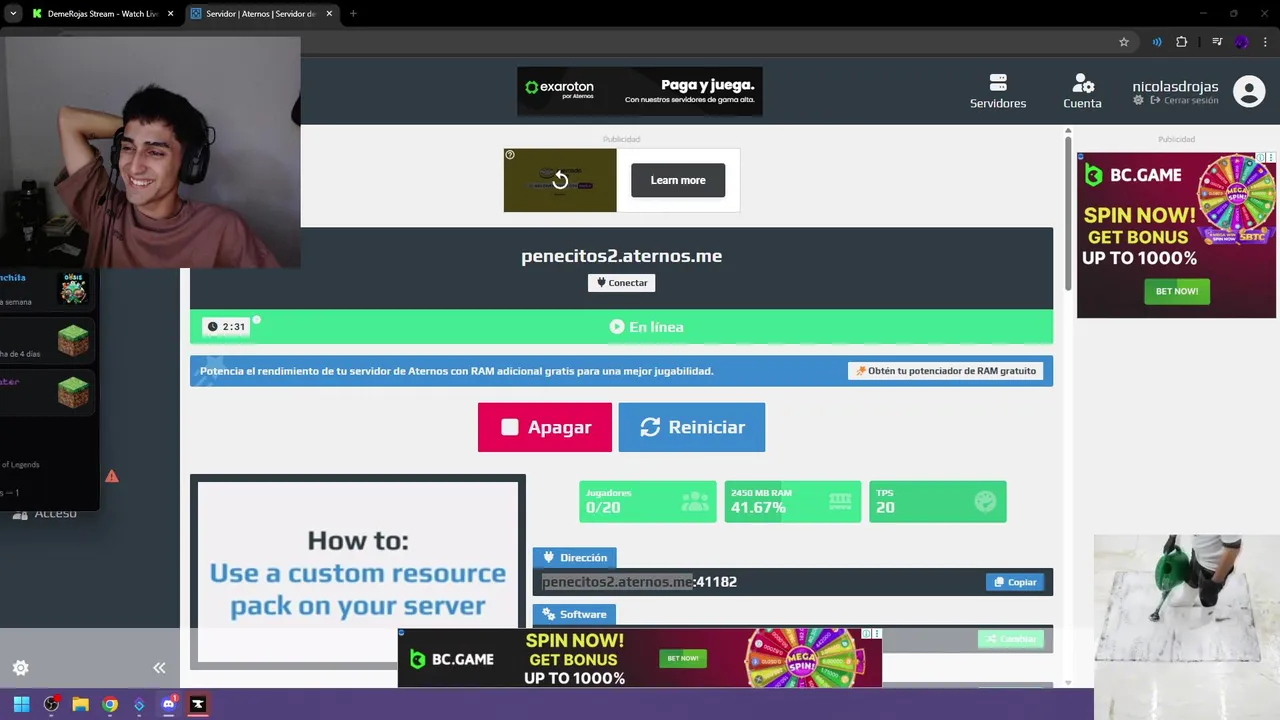Click Learn more in the ad
Viewport: 1280px width, 720px height.
click(x=678, y=180)
